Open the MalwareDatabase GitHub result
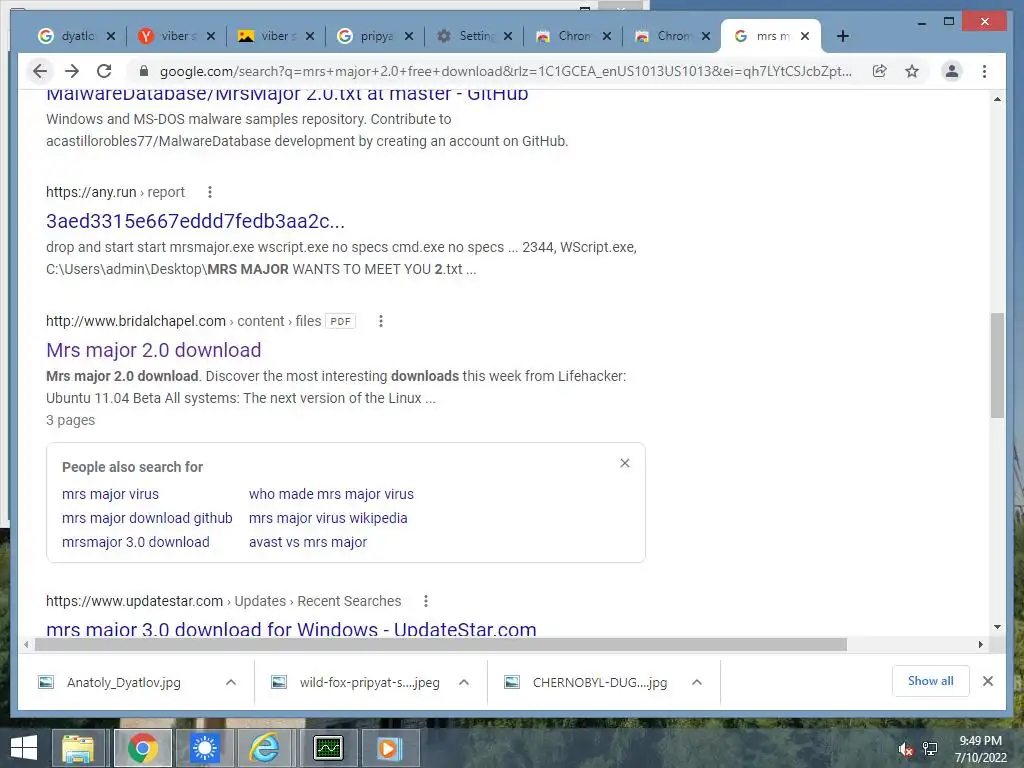This screenshot has width=1024, height=768. [x=287, y=95]
